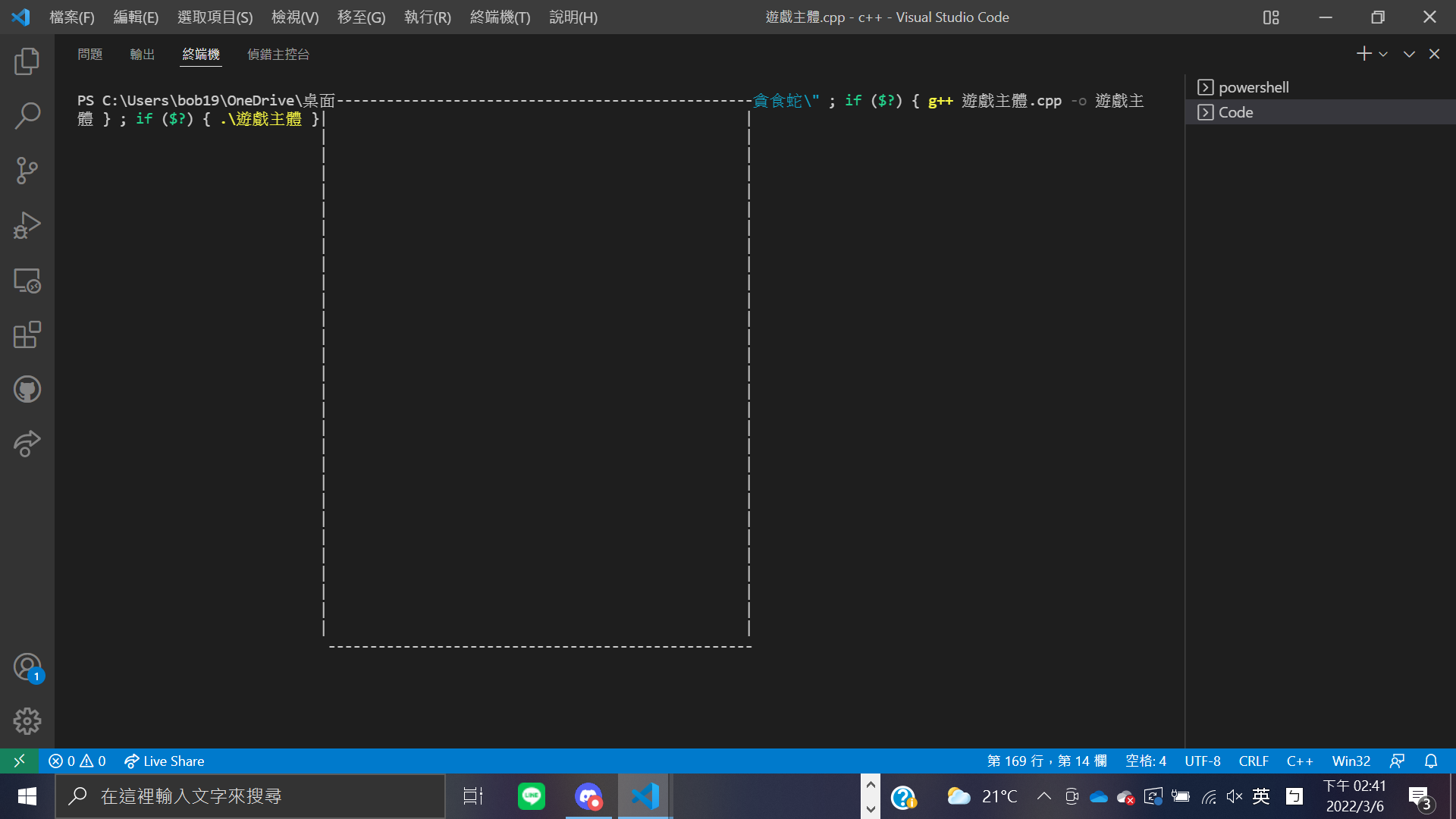
Task: Change the C++ language mode in the status bar
Action: tap(1299, 761)
